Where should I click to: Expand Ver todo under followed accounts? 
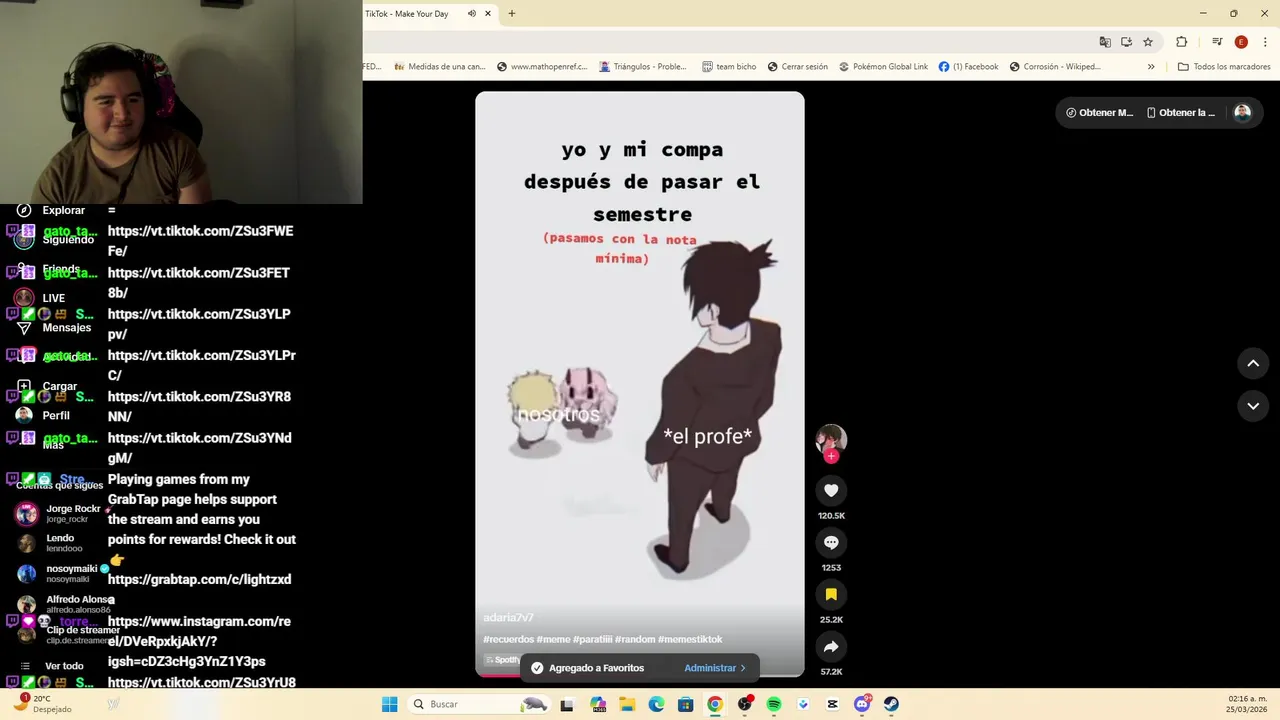(x=52, y=666)
